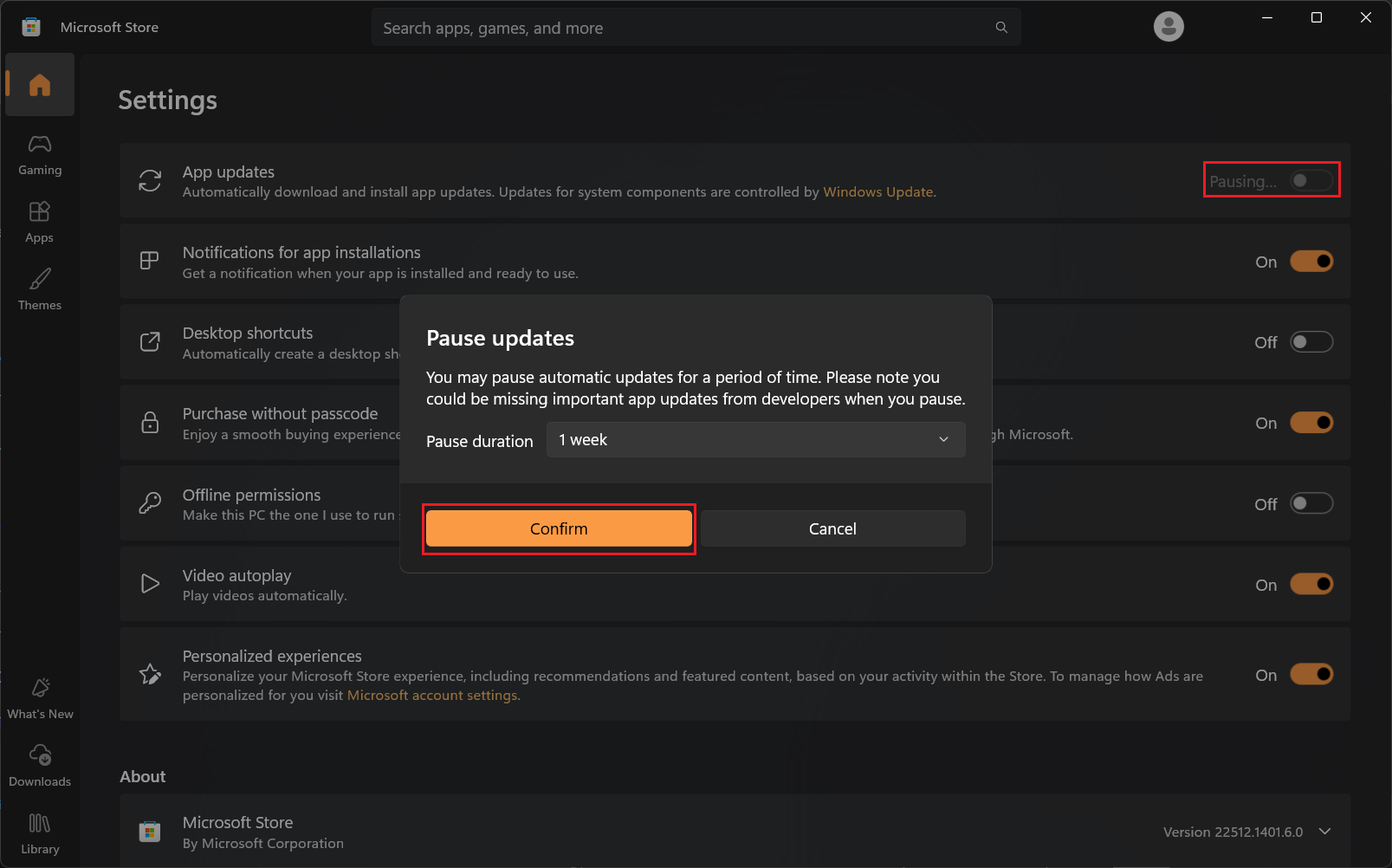Screen dimensions: 1392x868
Task: Open the Apps section
Action: click(x=40, y=223)
